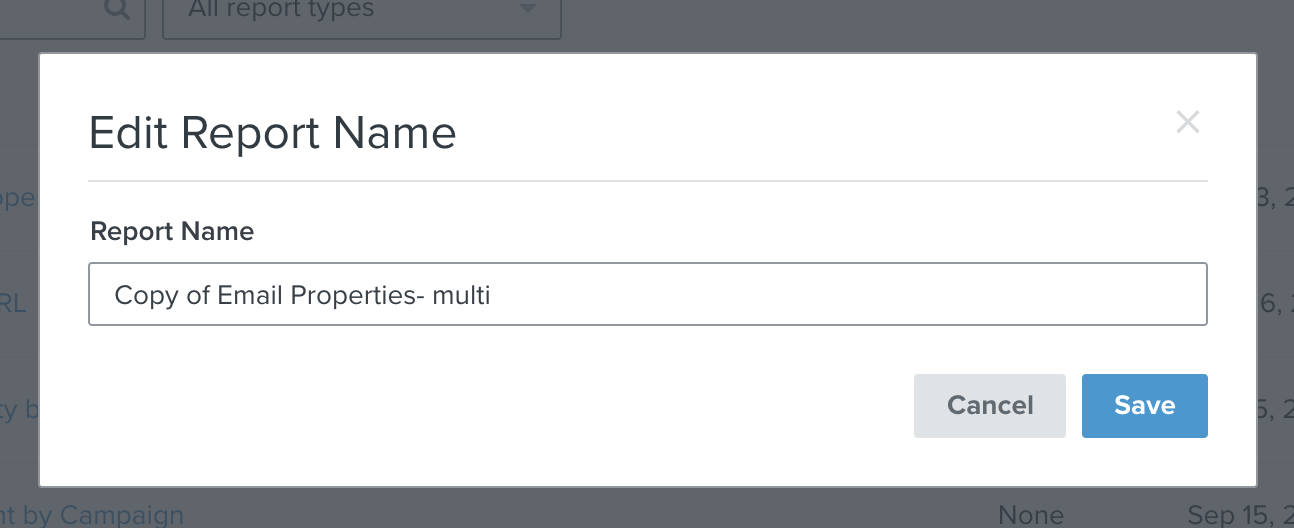Click the "None" cell in bottom row

tap(1030, 516)
